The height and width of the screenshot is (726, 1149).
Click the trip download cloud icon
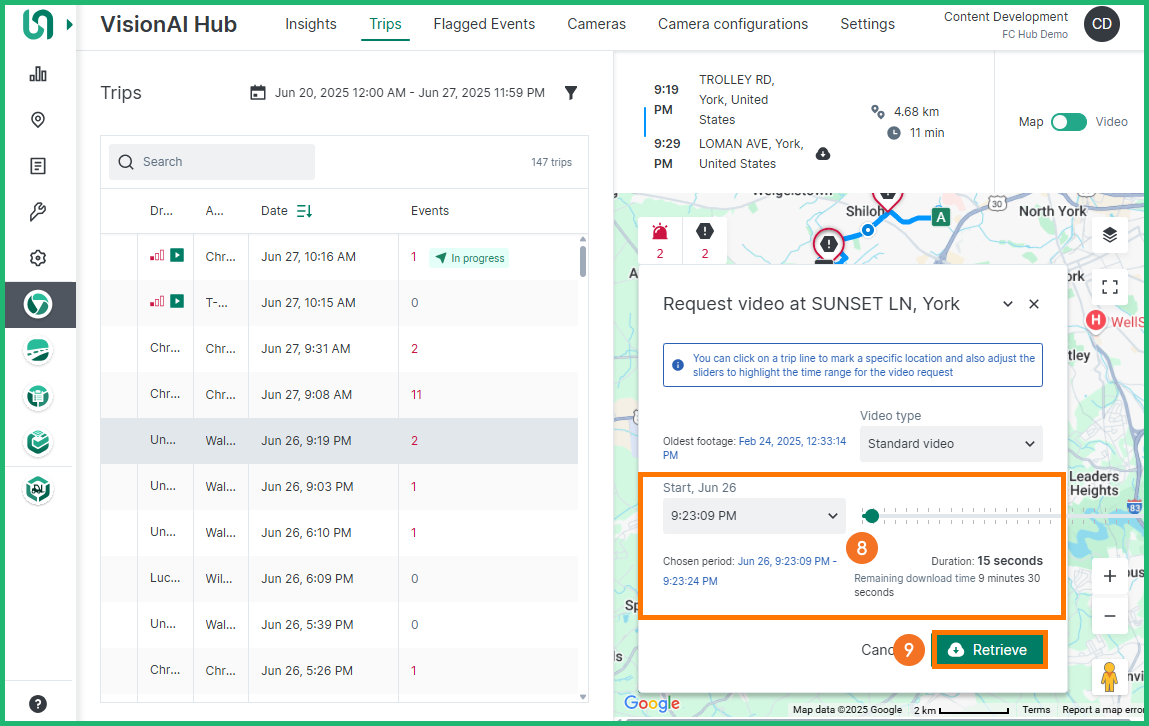point(823,154)
